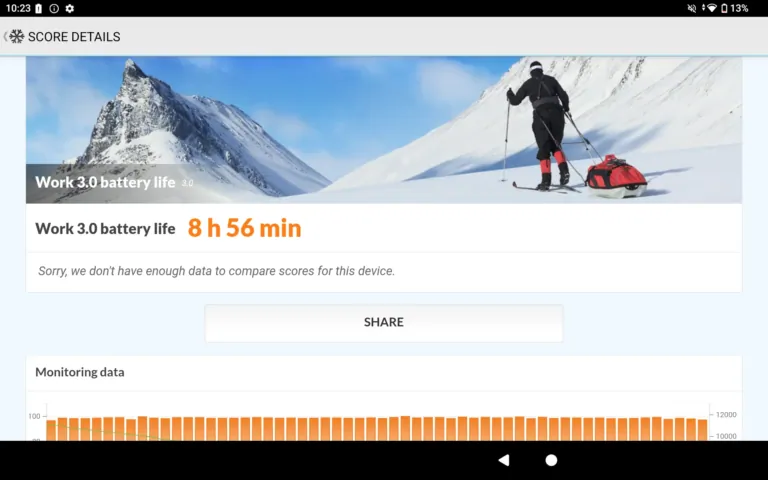768x480 pixels.
Task: Select the SCORE DETAILS header title
Action: pyautogui.click(x=74, y=37)
